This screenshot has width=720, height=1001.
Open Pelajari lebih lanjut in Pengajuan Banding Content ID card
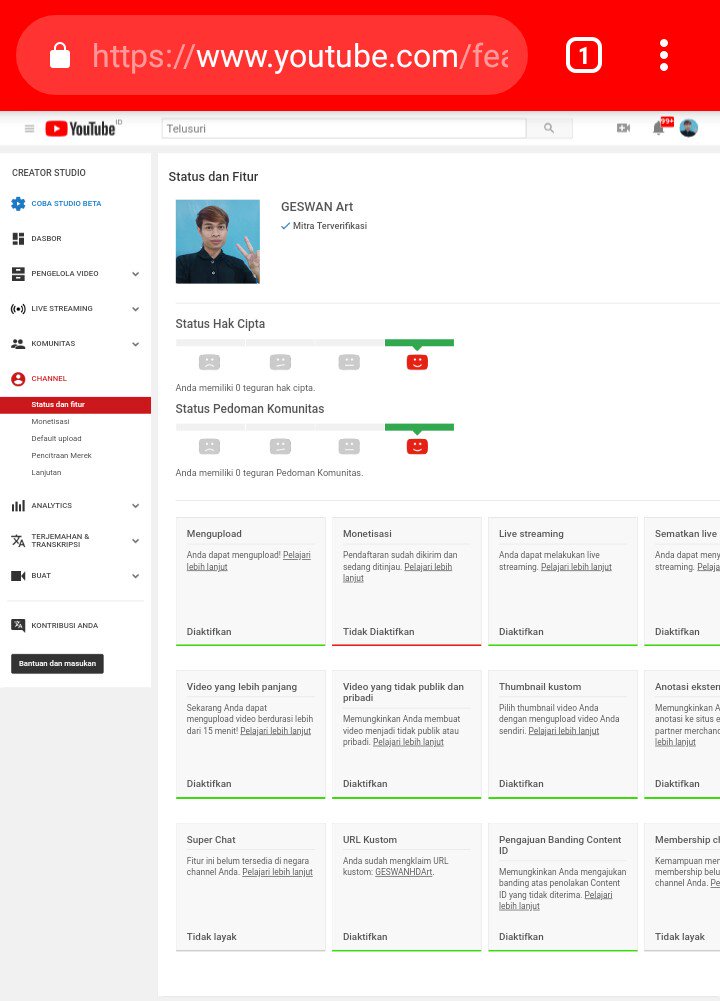pos(555,901)
